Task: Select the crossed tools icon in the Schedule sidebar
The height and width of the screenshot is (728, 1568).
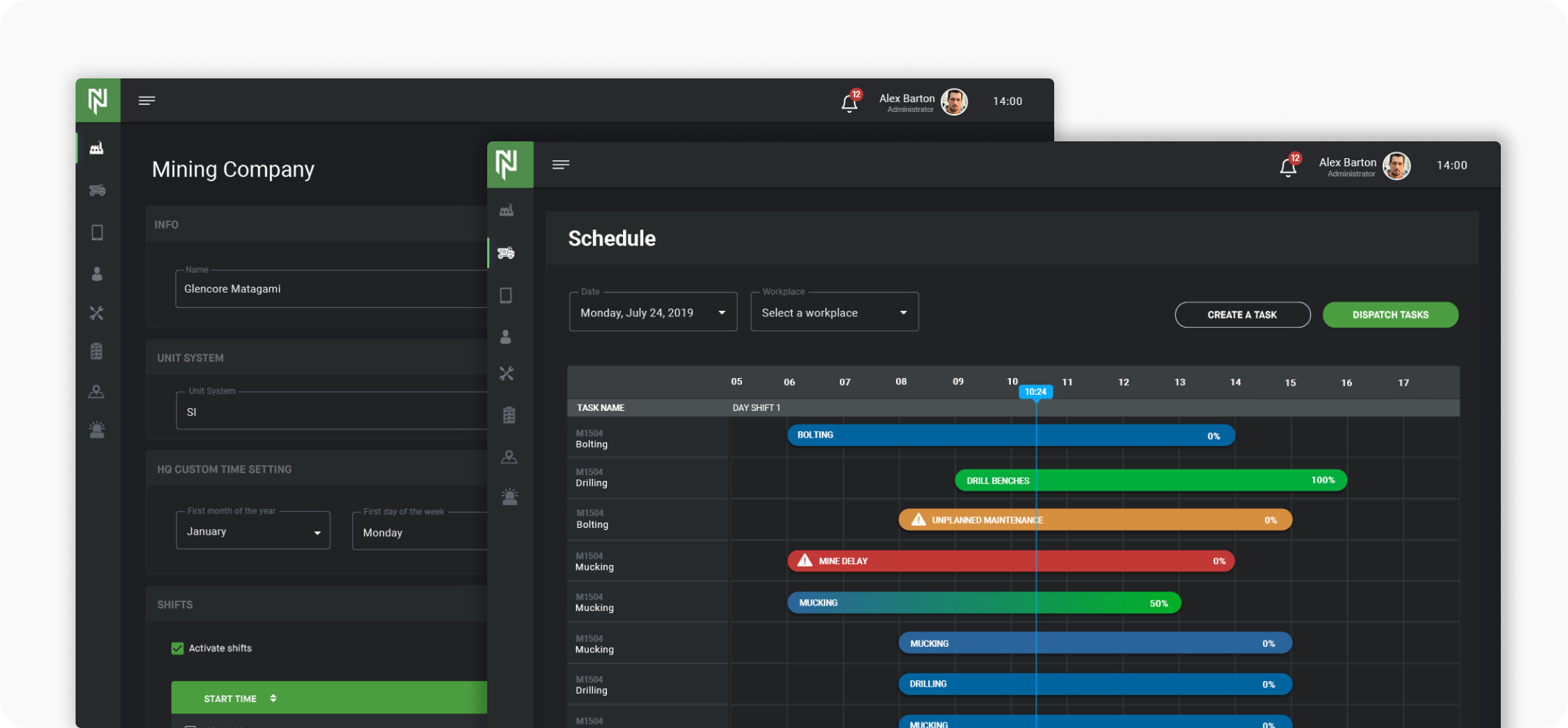Action: pos(507,374)
